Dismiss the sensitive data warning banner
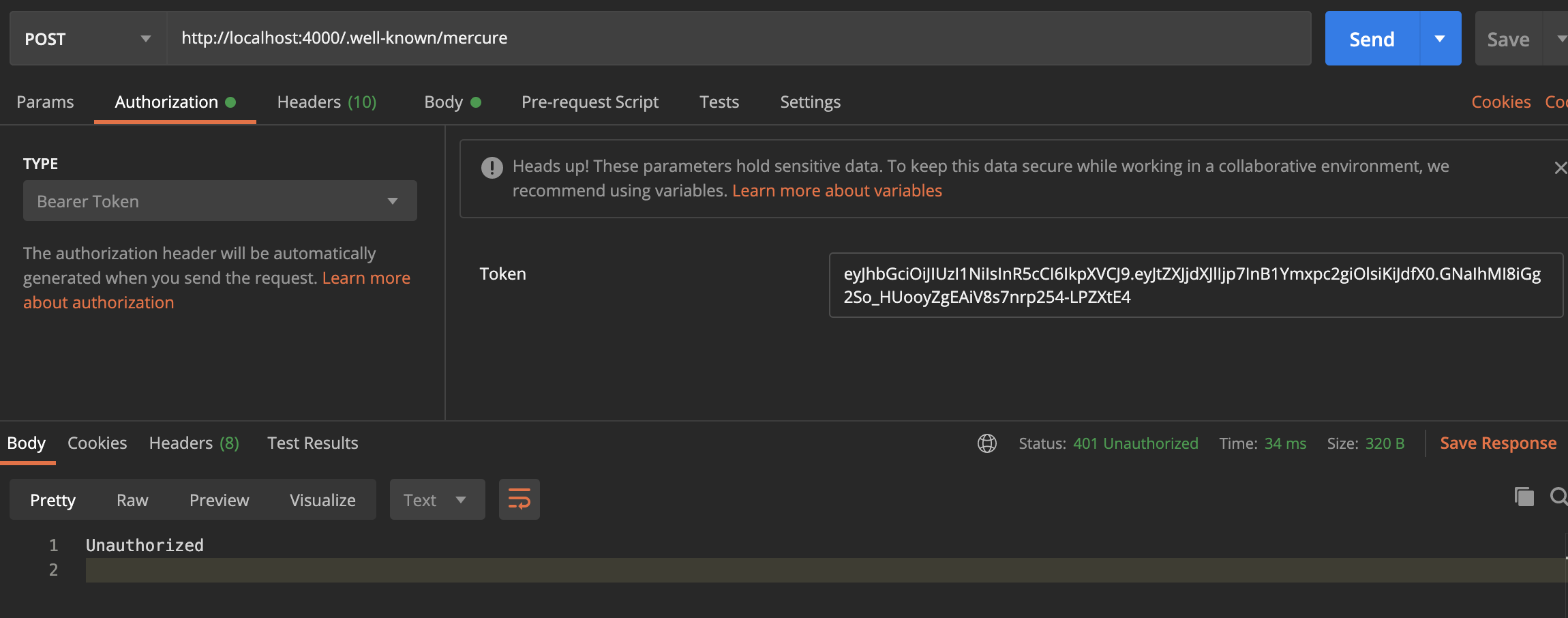The height and width of the screenshot is (618, 1568). (x=1560, y=167)
